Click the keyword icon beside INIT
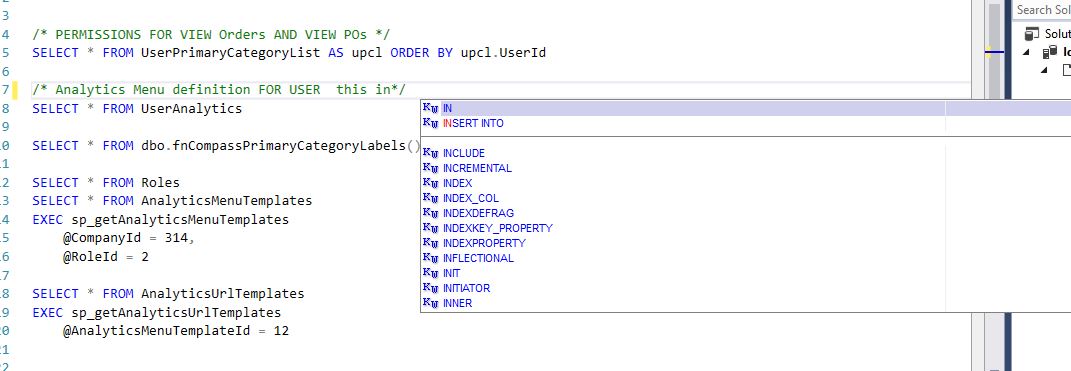 [430, 273]
